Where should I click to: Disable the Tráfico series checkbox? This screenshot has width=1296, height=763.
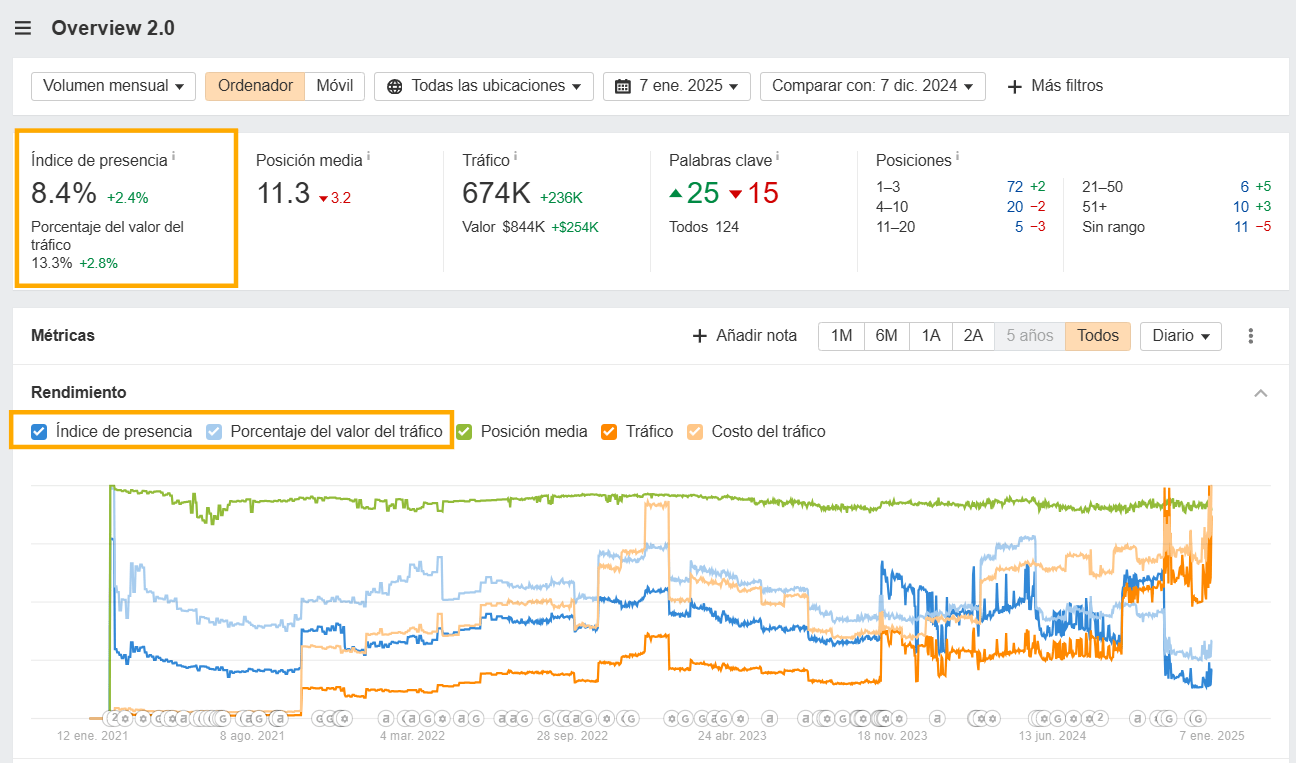point(609,432)
